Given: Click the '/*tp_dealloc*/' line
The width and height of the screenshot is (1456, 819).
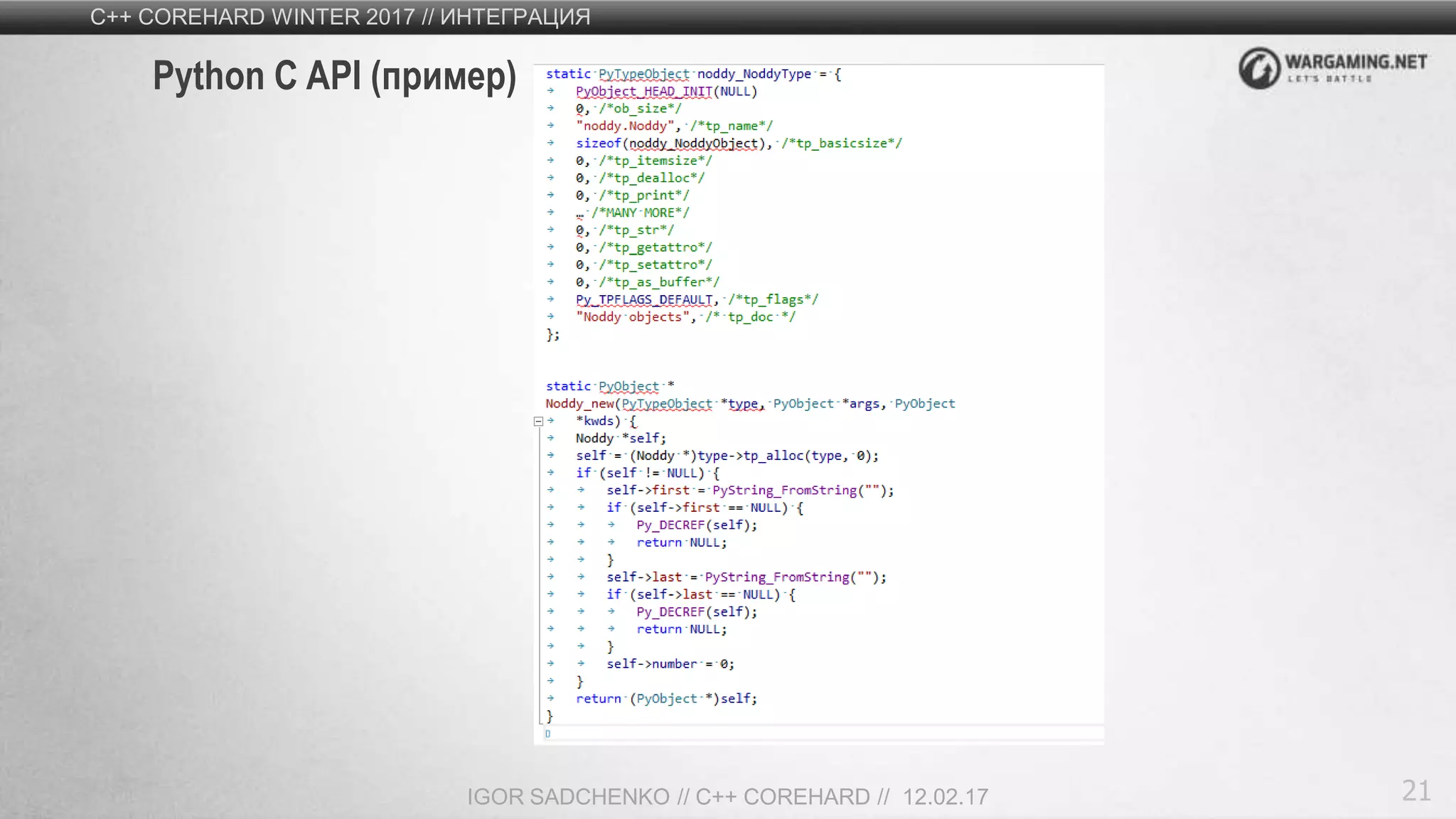Looking at the screenshot, I should tap(640, 178).
